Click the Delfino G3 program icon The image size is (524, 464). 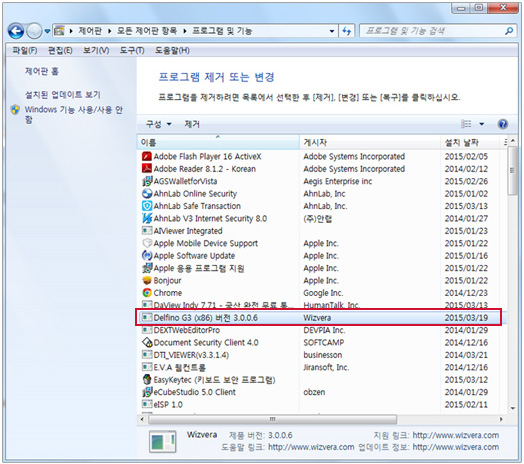click(x=147, y=317)
